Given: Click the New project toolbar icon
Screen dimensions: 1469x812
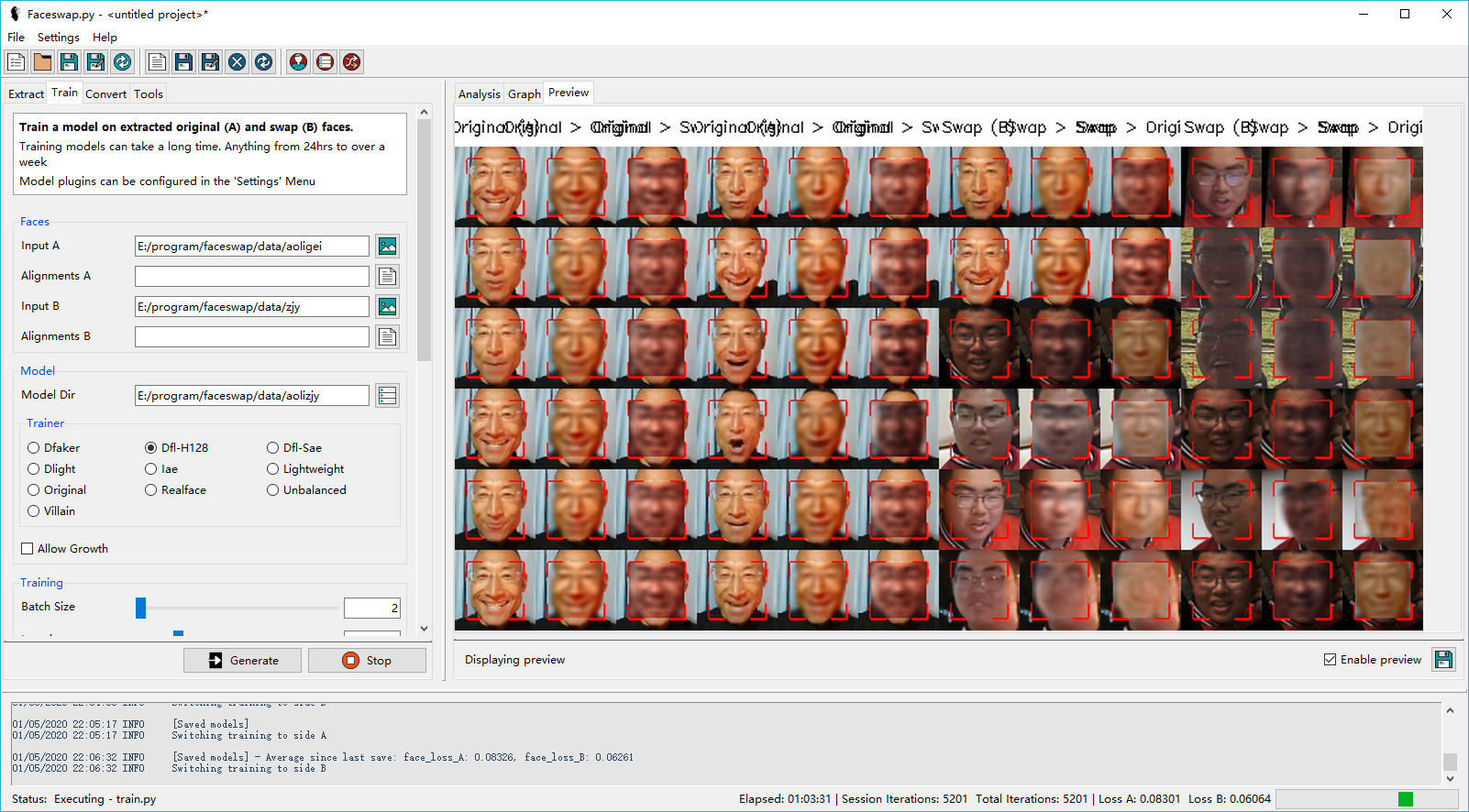Looking at the screenshot, I should (17, 61).
